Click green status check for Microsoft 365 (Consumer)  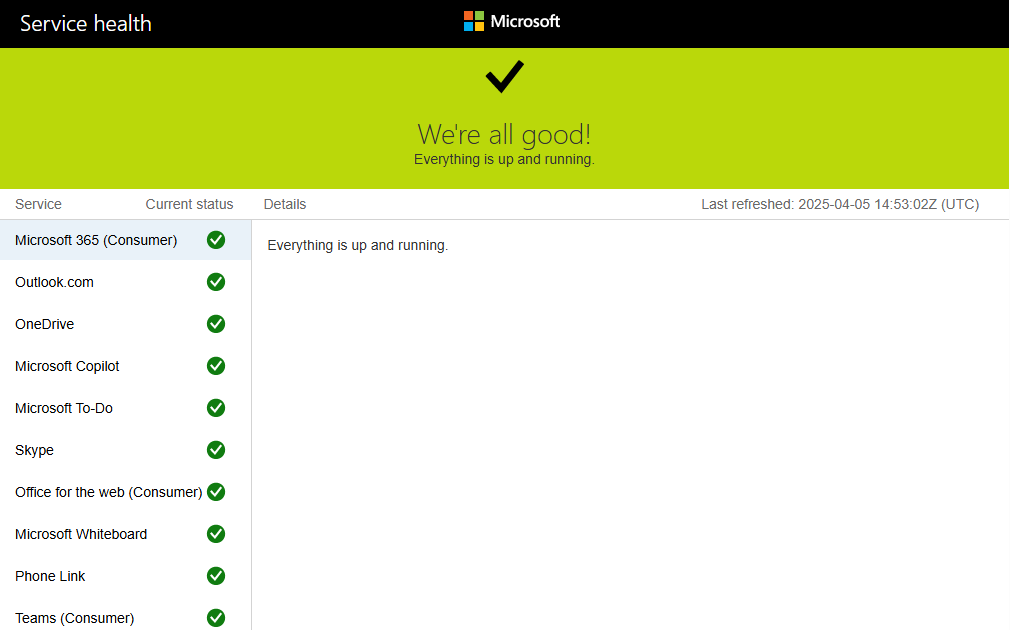216,240
